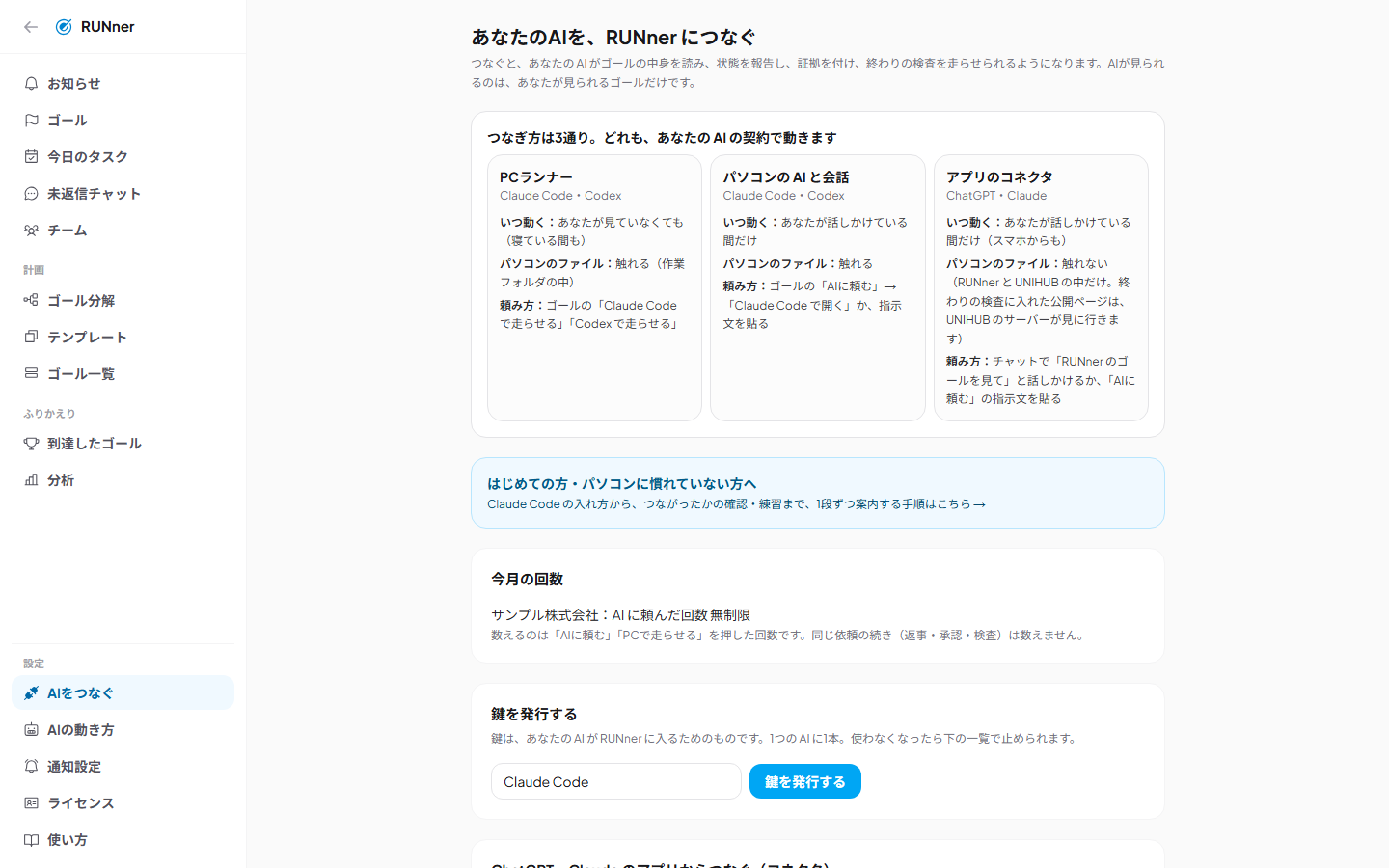Go to 今日のタスク in the sidebar
This screenshot has width=1389, height=868.
123,157
